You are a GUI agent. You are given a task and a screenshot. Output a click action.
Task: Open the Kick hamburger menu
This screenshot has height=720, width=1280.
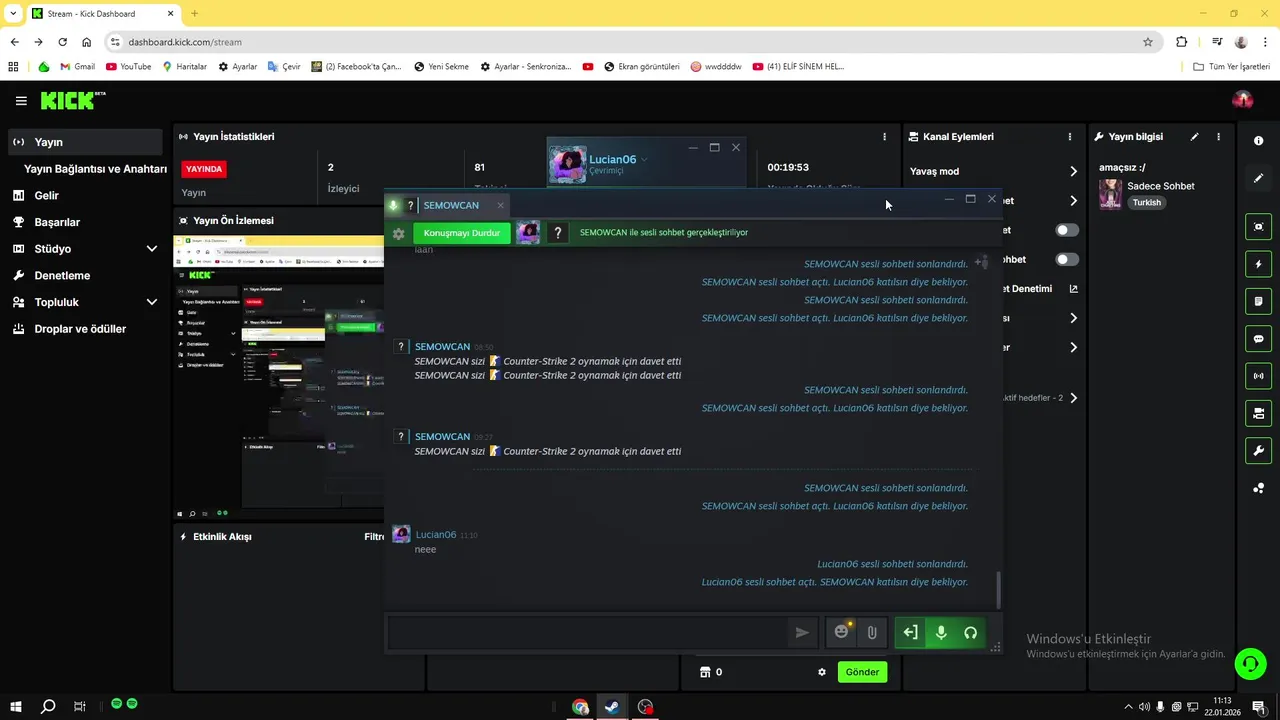21,101
